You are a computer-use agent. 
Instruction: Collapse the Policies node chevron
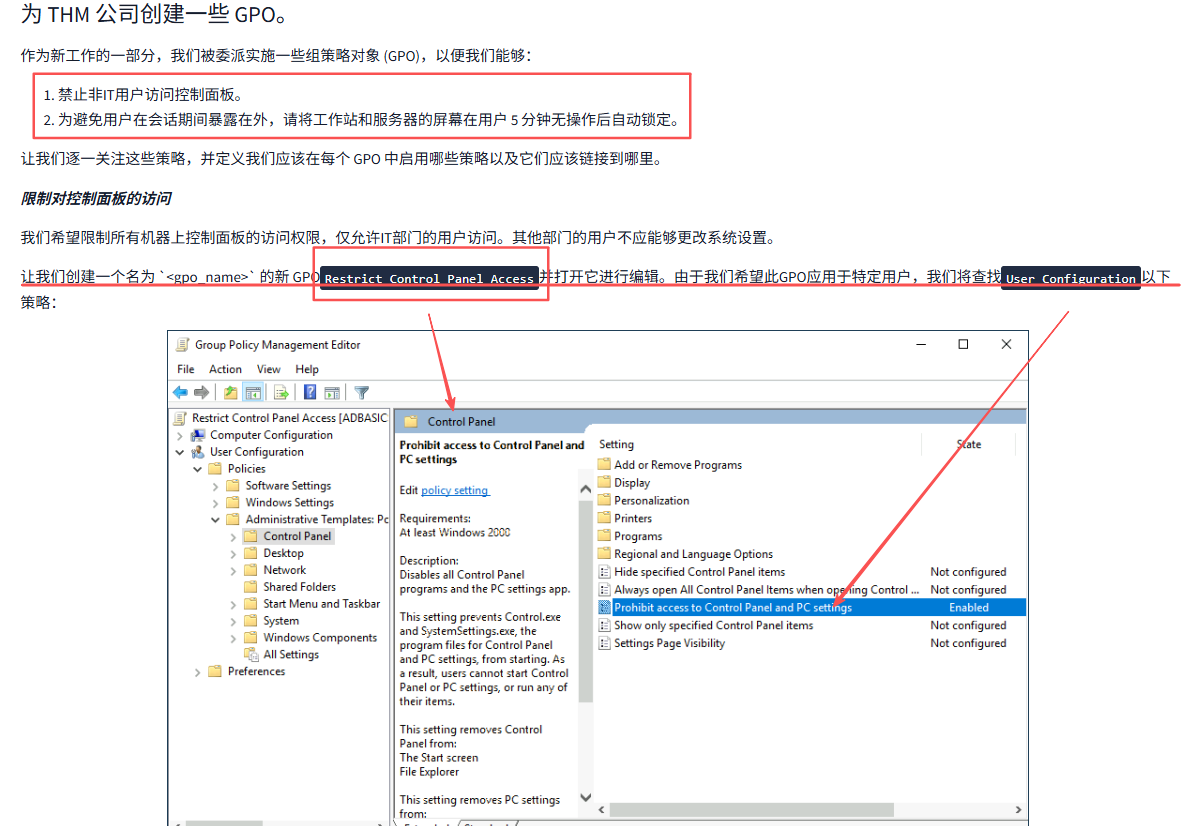point(198,469)
